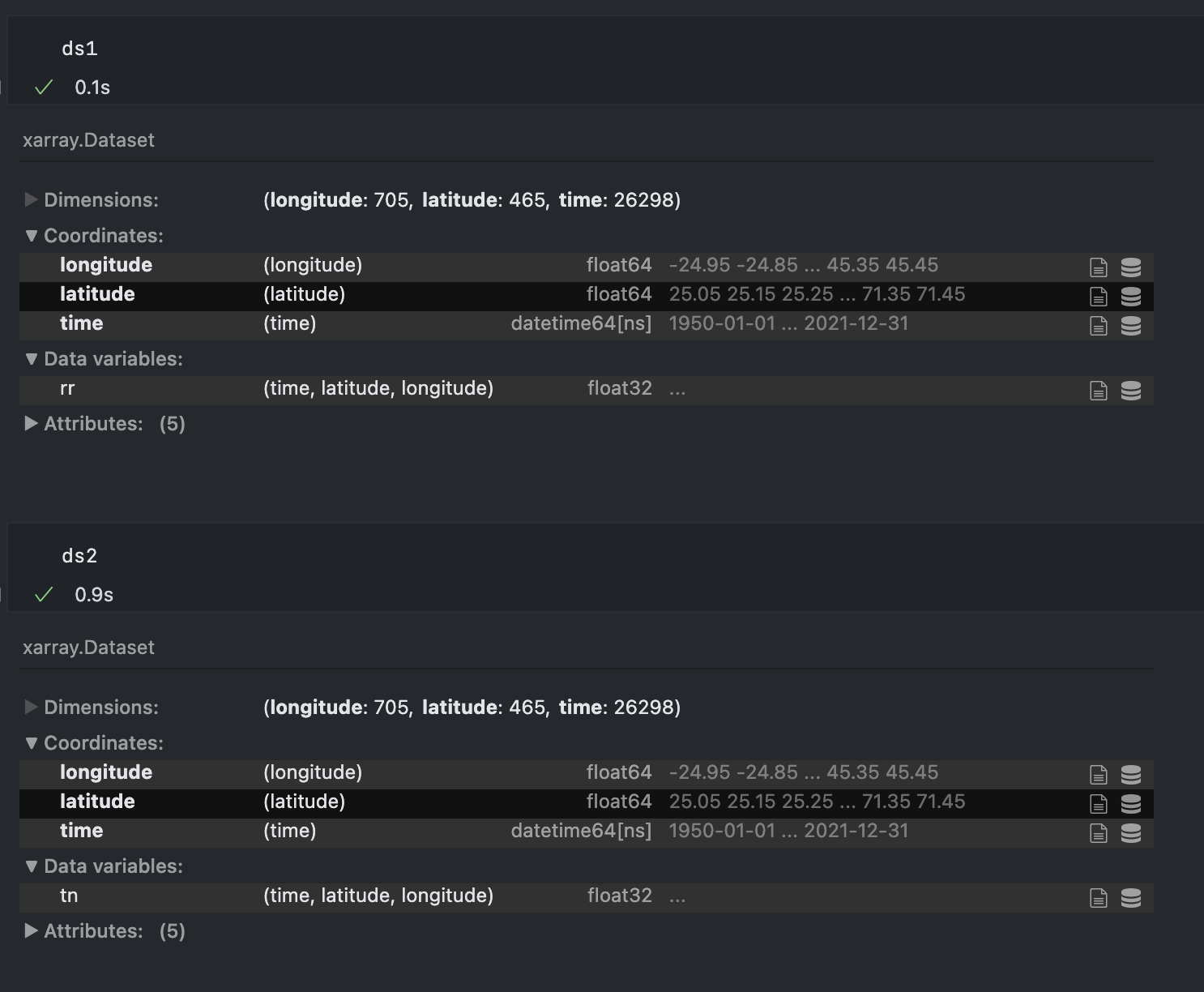This screenshot has height=992, width=1204.
Task: Show attributes for tn variable
Action: (x=1099, y=897)
